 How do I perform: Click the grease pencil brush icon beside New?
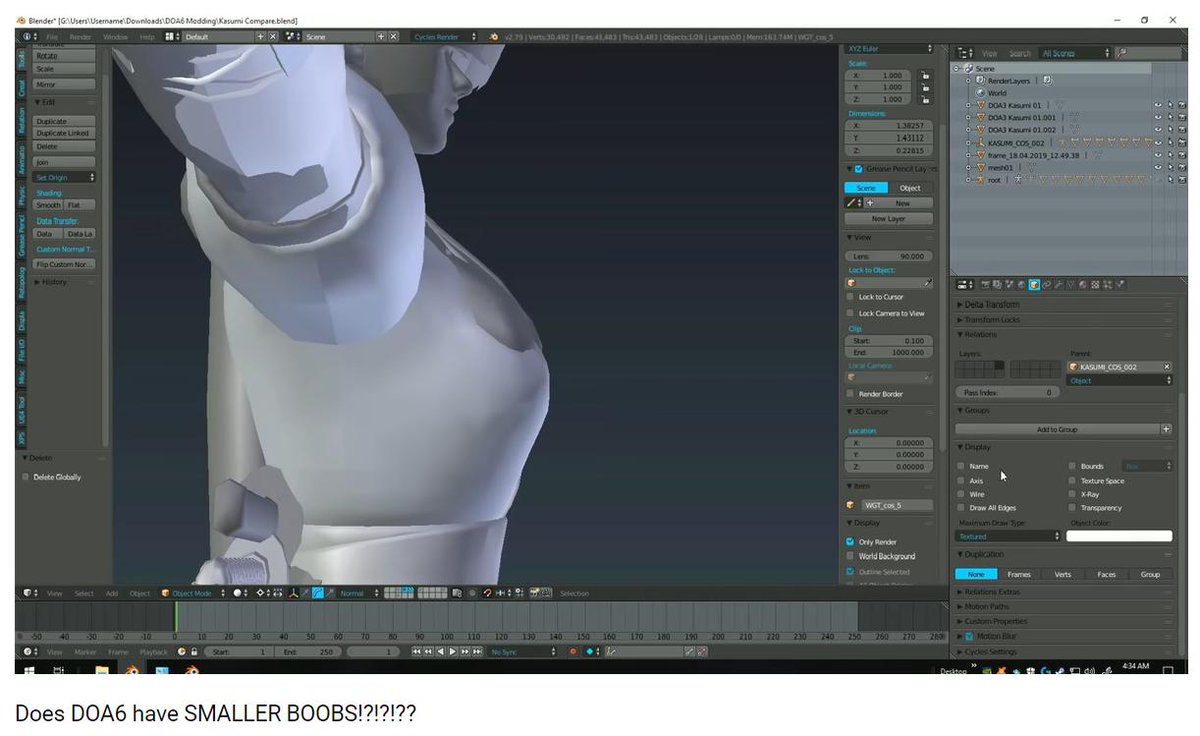852,203
